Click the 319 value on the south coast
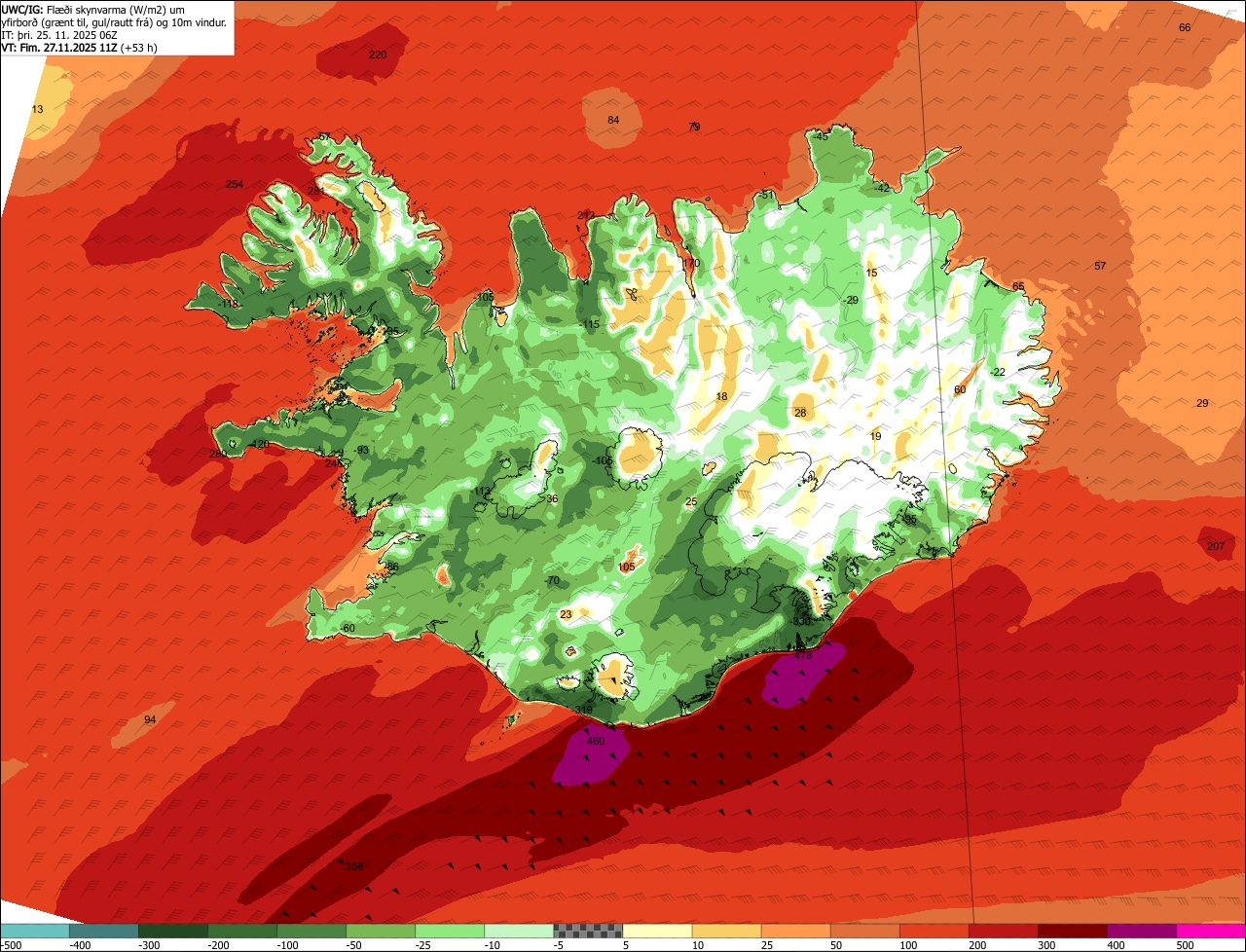 [584, 710]
